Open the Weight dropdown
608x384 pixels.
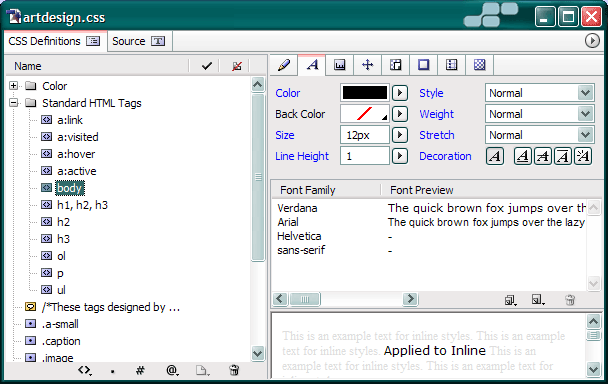[540, 114]
